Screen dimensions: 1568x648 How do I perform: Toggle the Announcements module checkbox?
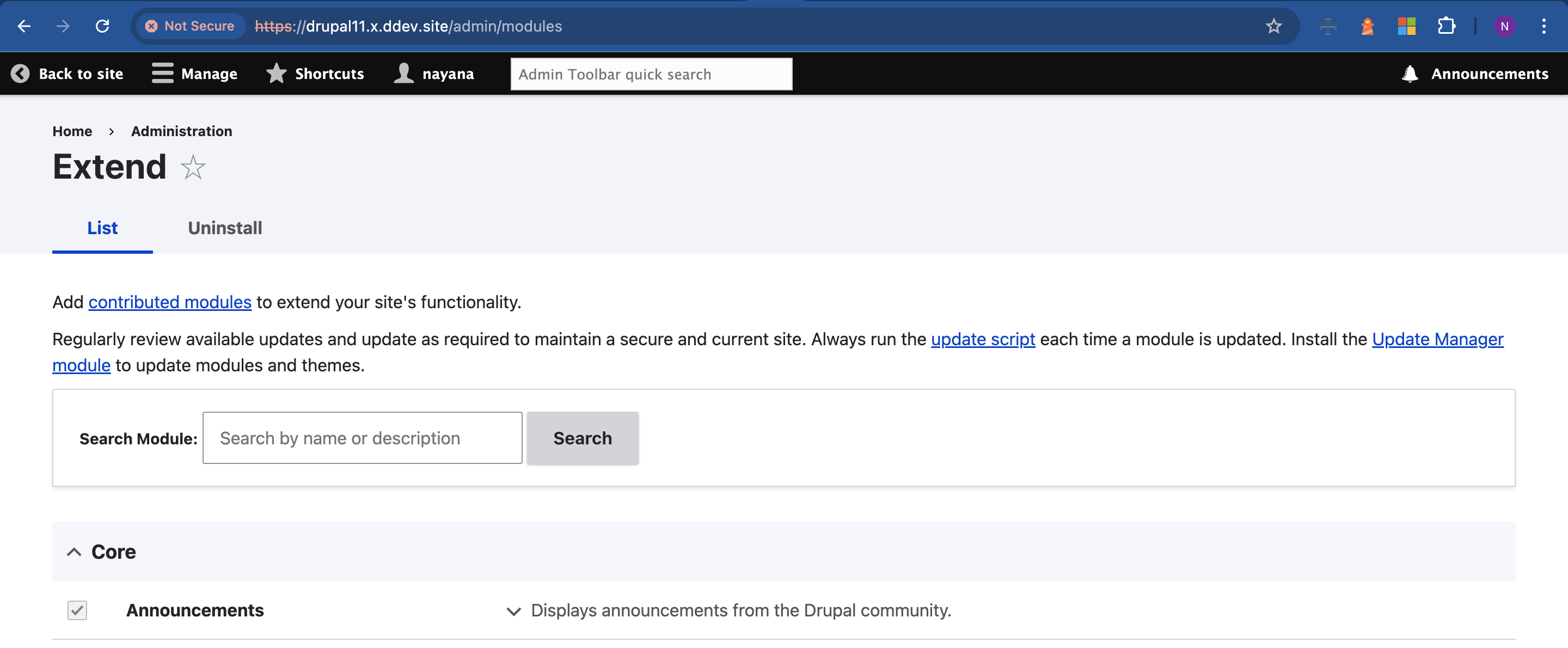(77, 610)
